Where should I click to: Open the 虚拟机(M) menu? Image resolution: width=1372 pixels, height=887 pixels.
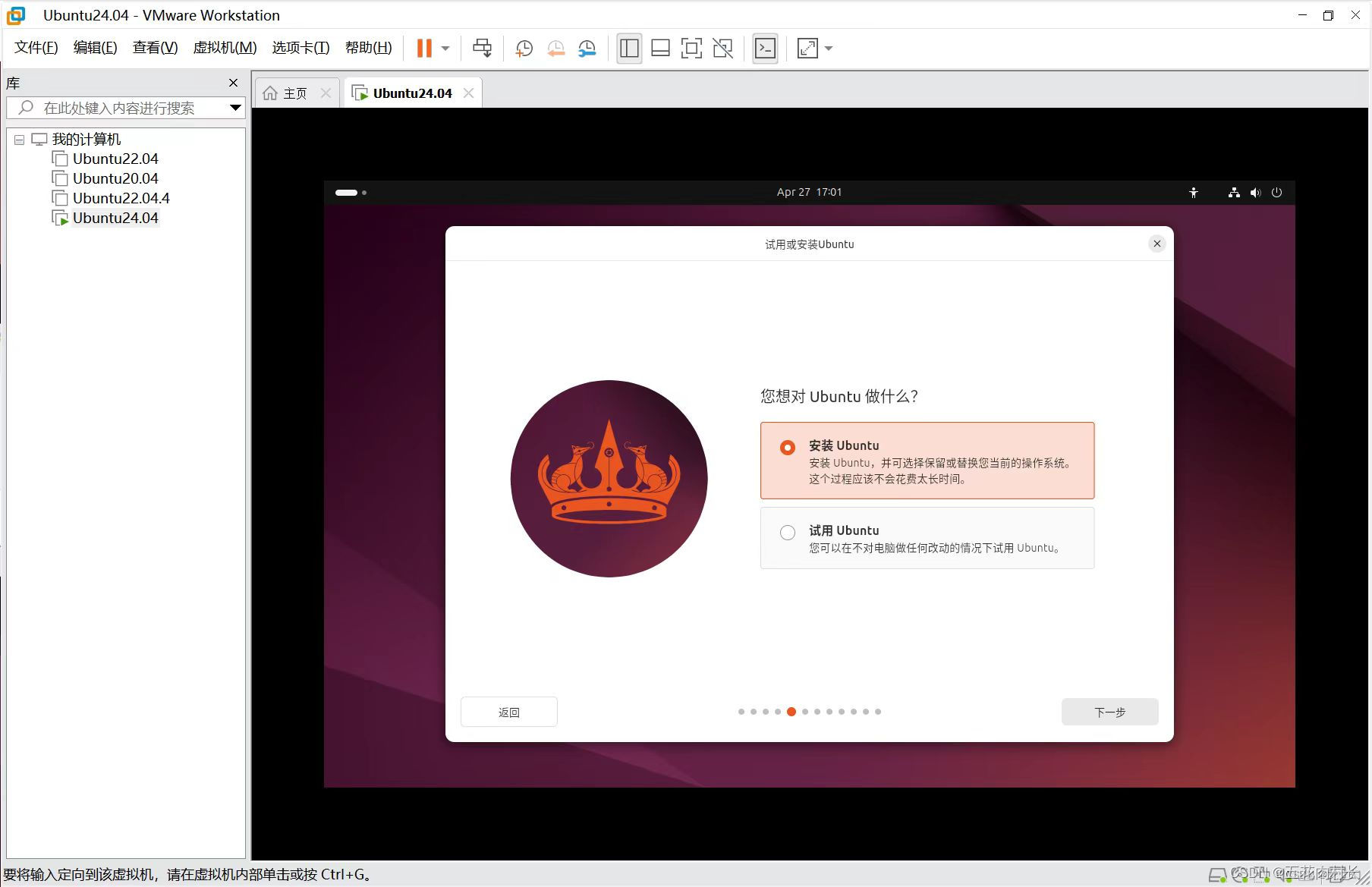225,48
